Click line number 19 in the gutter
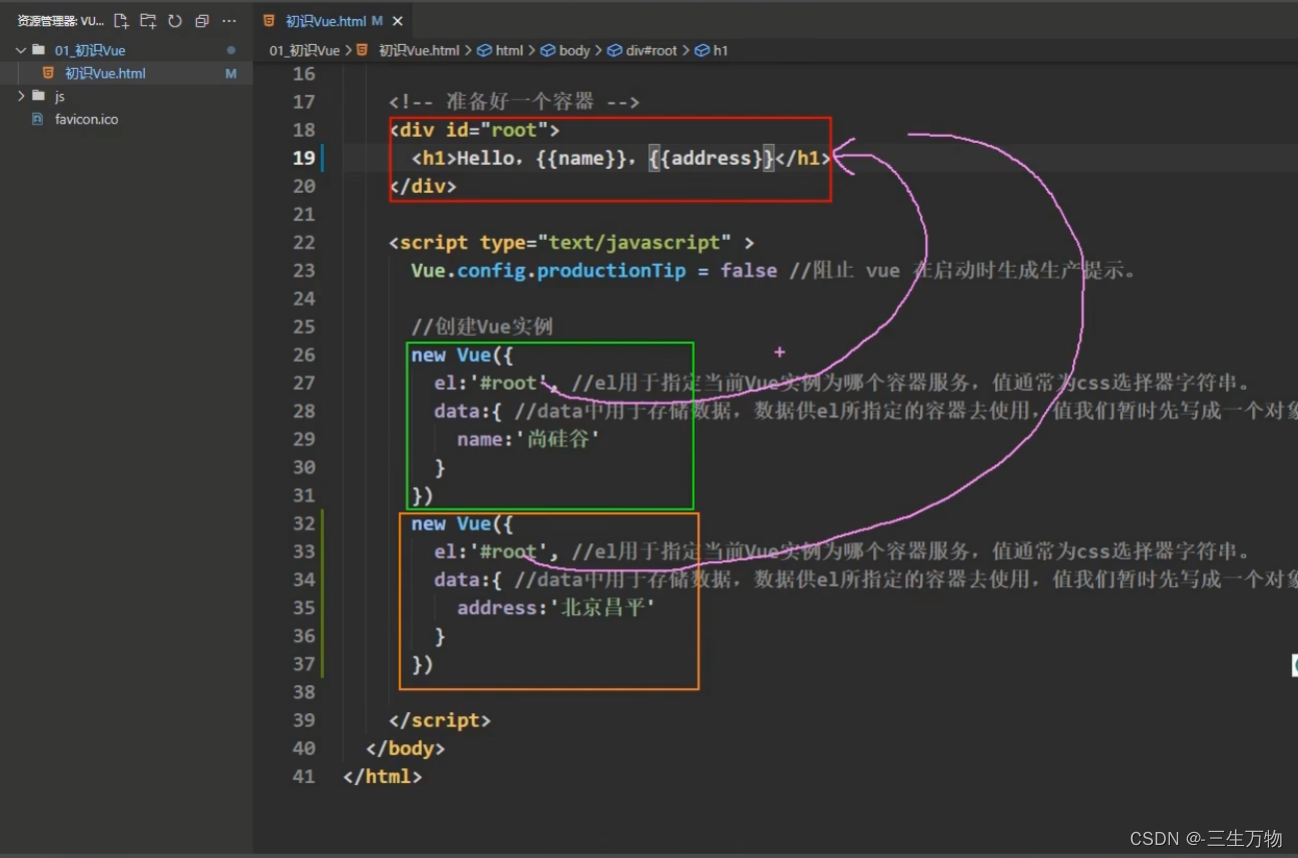The width and height of the screenshot is (1298, 858). point(304,158)
